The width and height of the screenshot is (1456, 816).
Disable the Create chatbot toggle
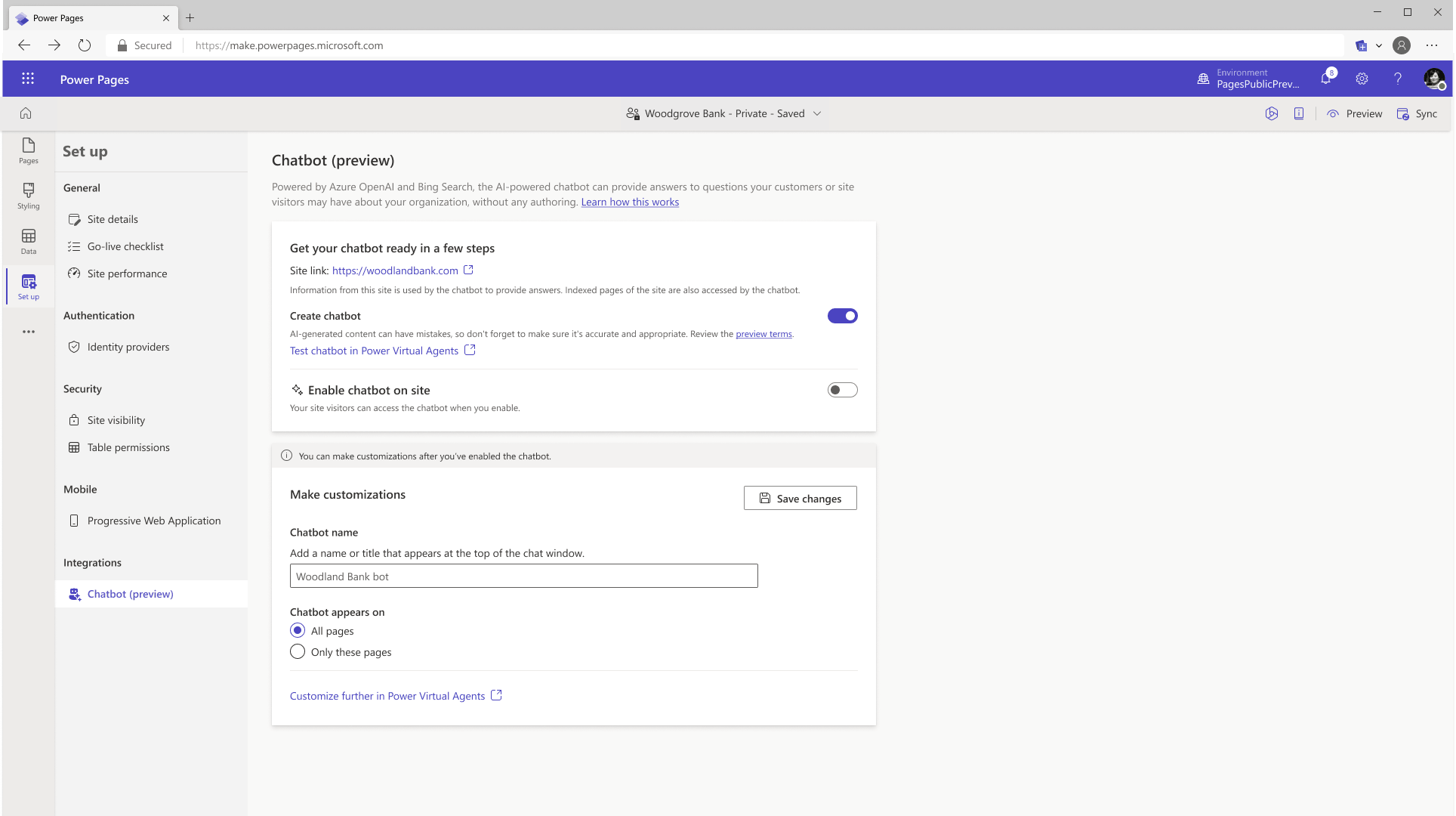[x=842, y=315]
